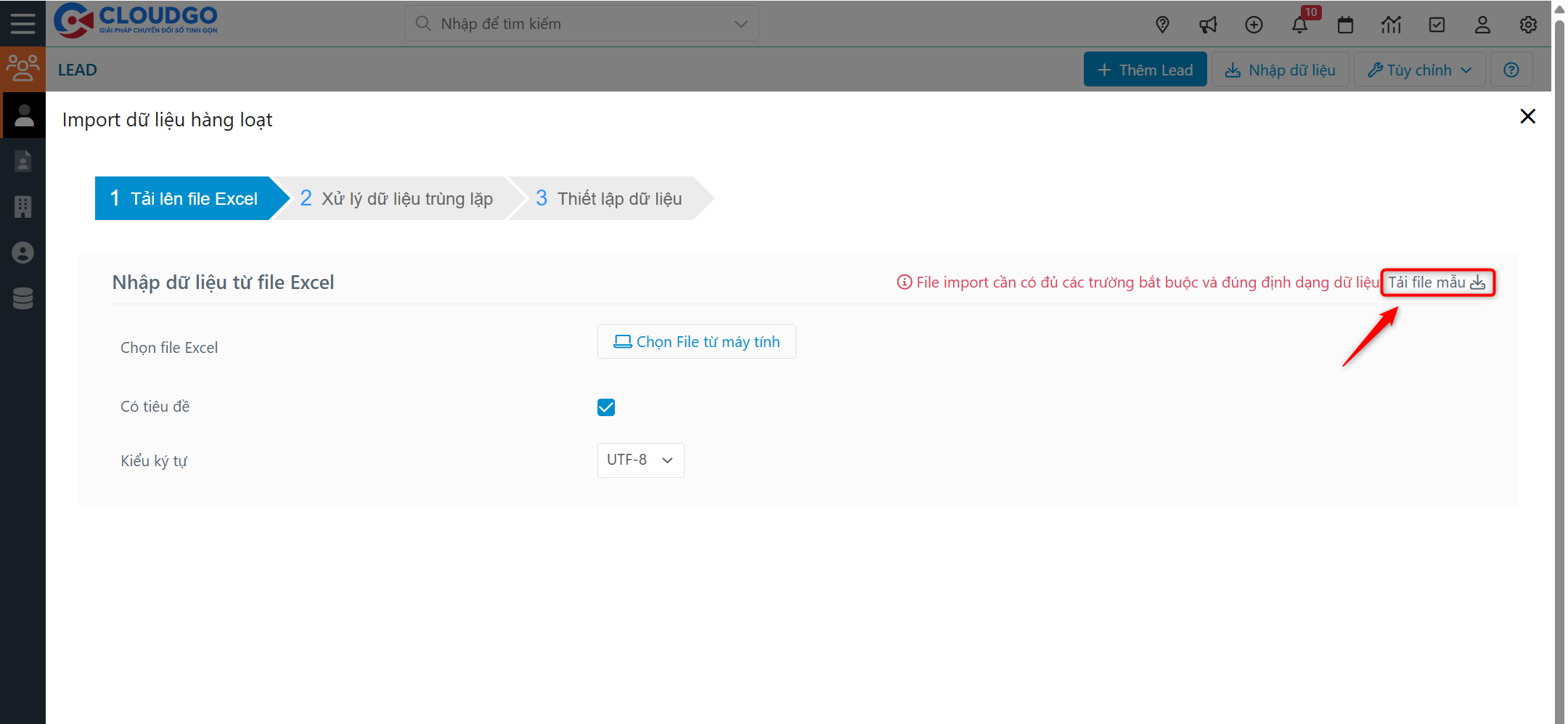Click the megaphone announcements icon
The width and height of the screenshot is (1568, 724).
[1208, 24]
